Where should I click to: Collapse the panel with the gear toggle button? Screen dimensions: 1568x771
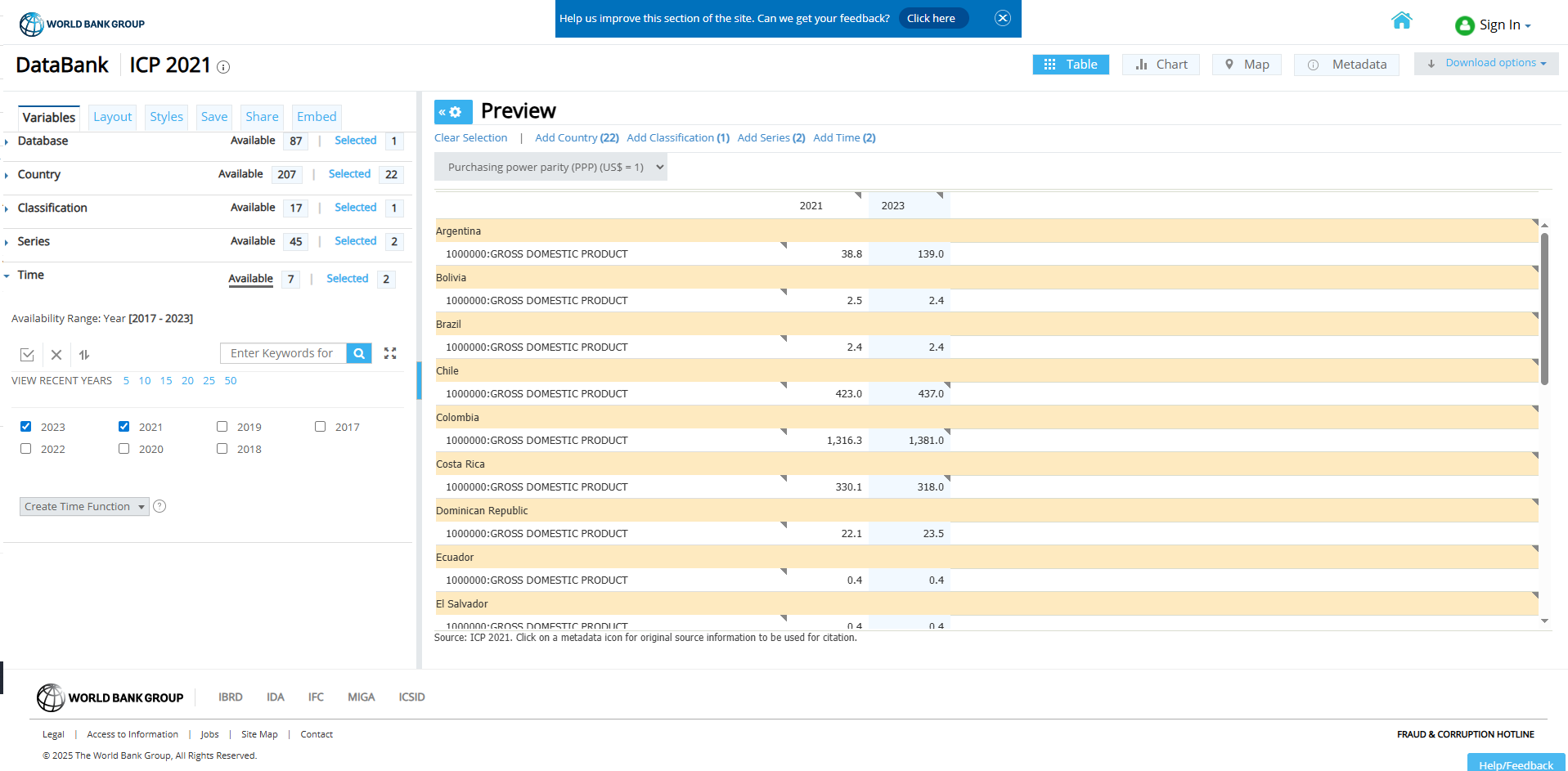(x=453, y=112)
